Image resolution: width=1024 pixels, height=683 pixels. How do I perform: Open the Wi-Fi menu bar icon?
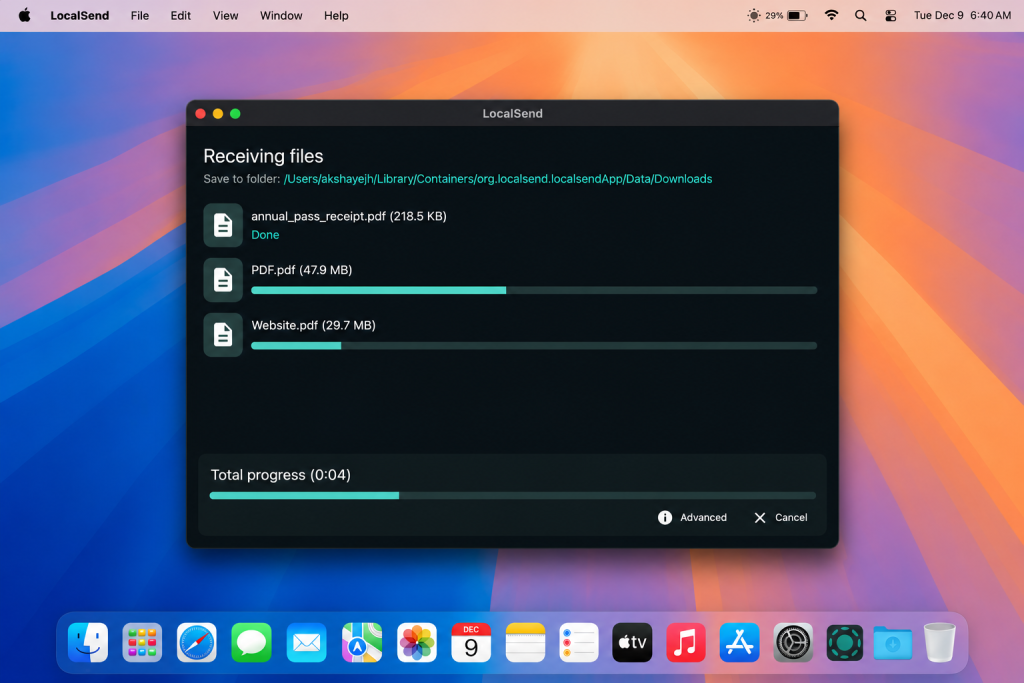[x=831, y=15]
